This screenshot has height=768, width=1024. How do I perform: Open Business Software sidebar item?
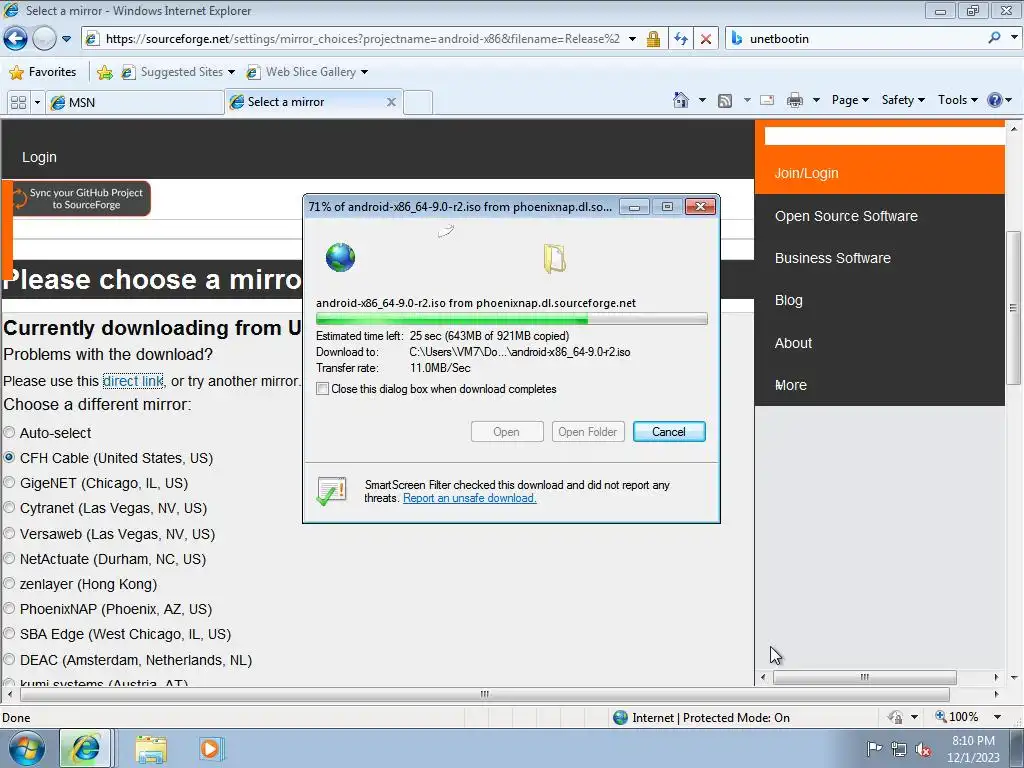pyautogui.click(x=832, y=258)
